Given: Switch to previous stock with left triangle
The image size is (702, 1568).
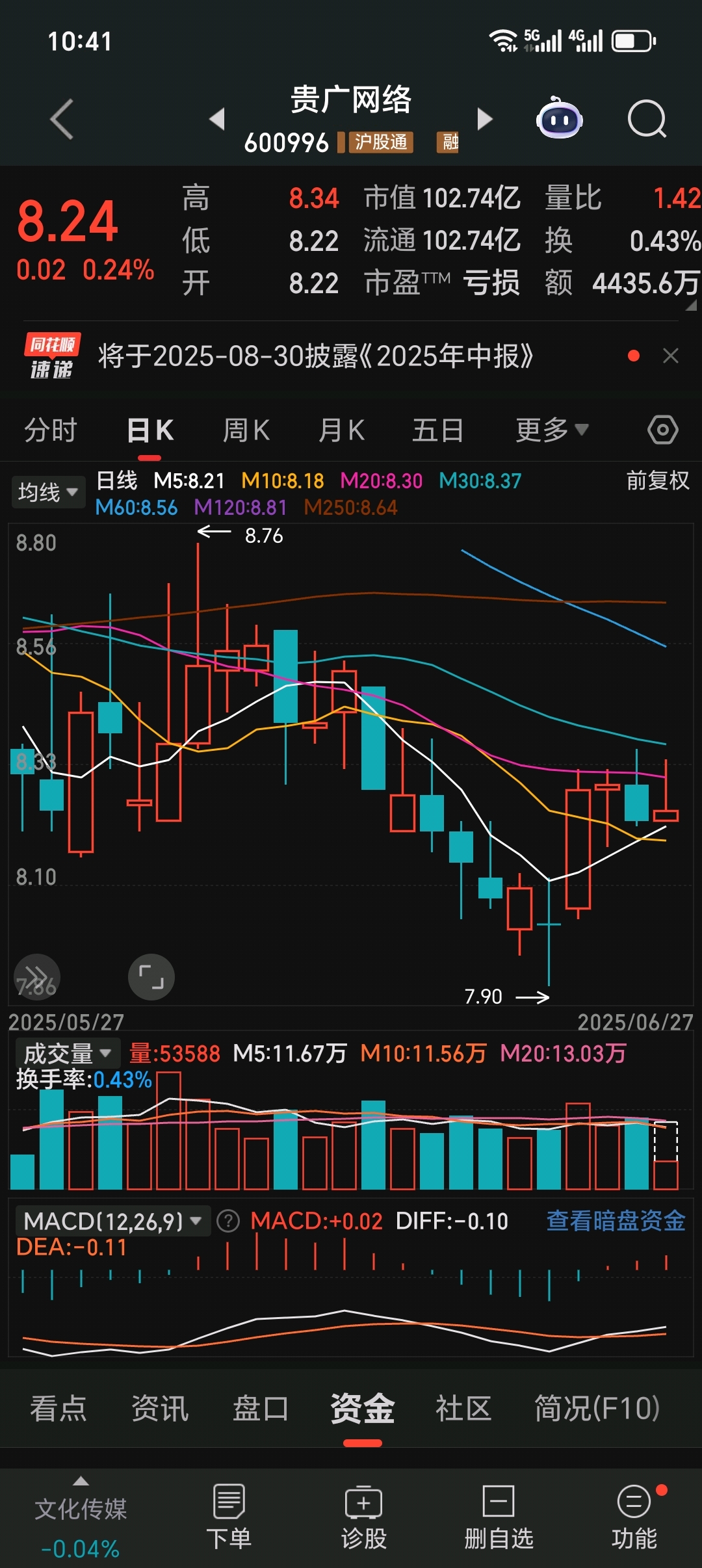Looking at the screenshot, I should click(217, 119).
